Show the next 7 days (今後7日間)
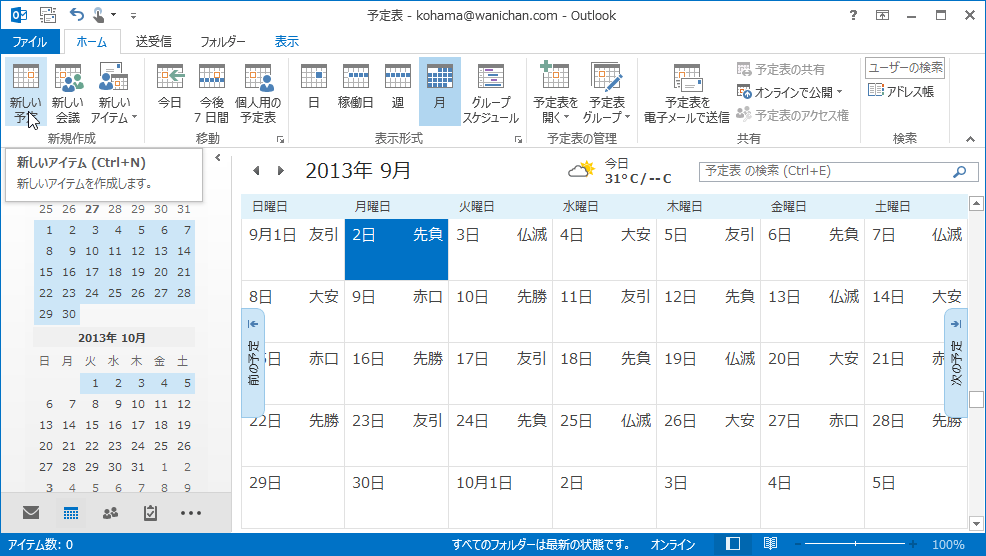This screenshot has width=986, height=556. point(211,92)
